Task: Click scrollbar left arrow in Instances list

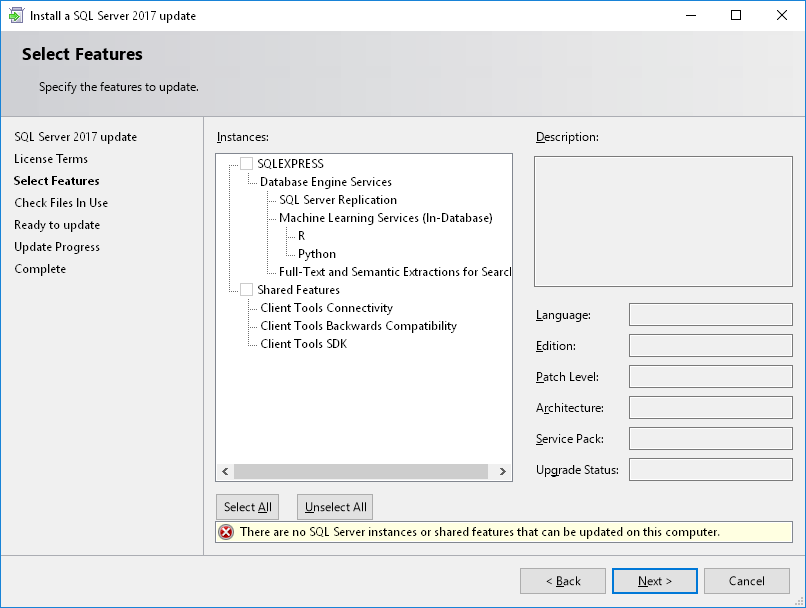Action: click(225, 471)
